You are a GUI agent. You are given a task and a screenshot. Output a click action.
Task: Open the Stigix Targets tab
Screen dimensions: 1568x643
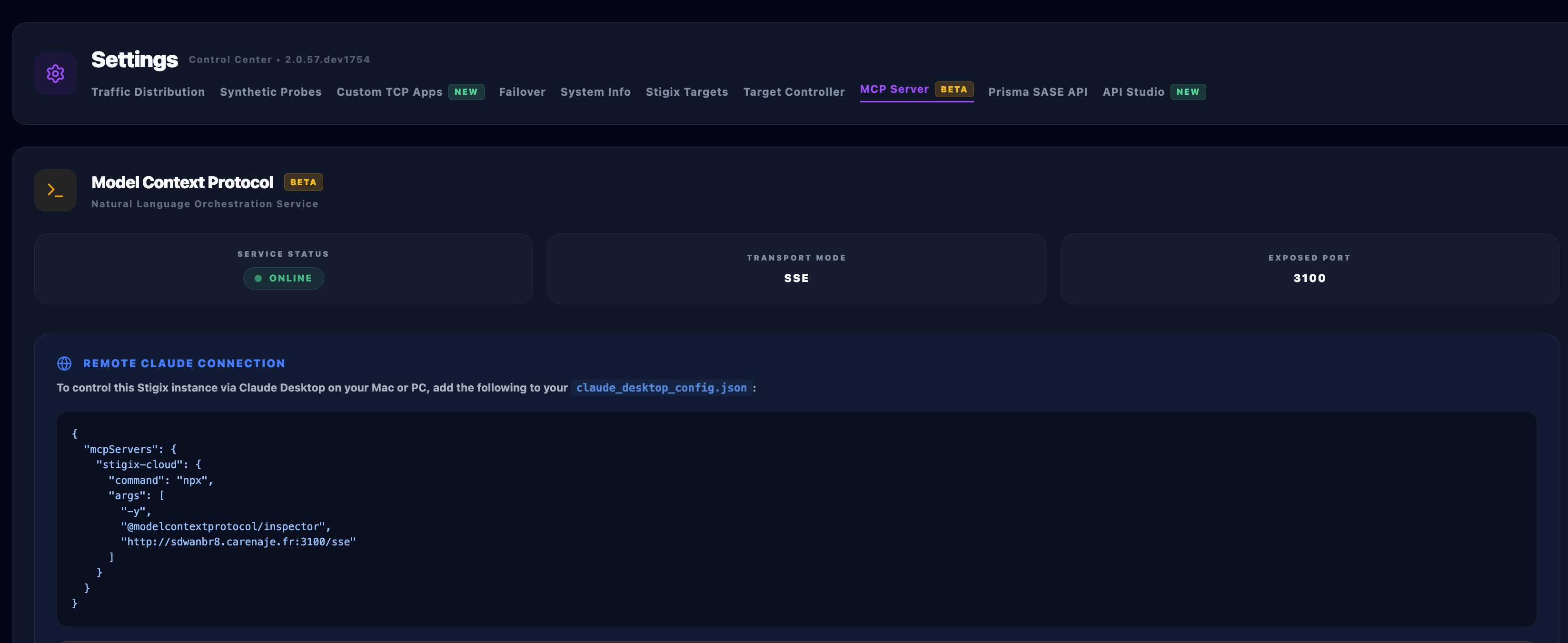pos(686,92)
